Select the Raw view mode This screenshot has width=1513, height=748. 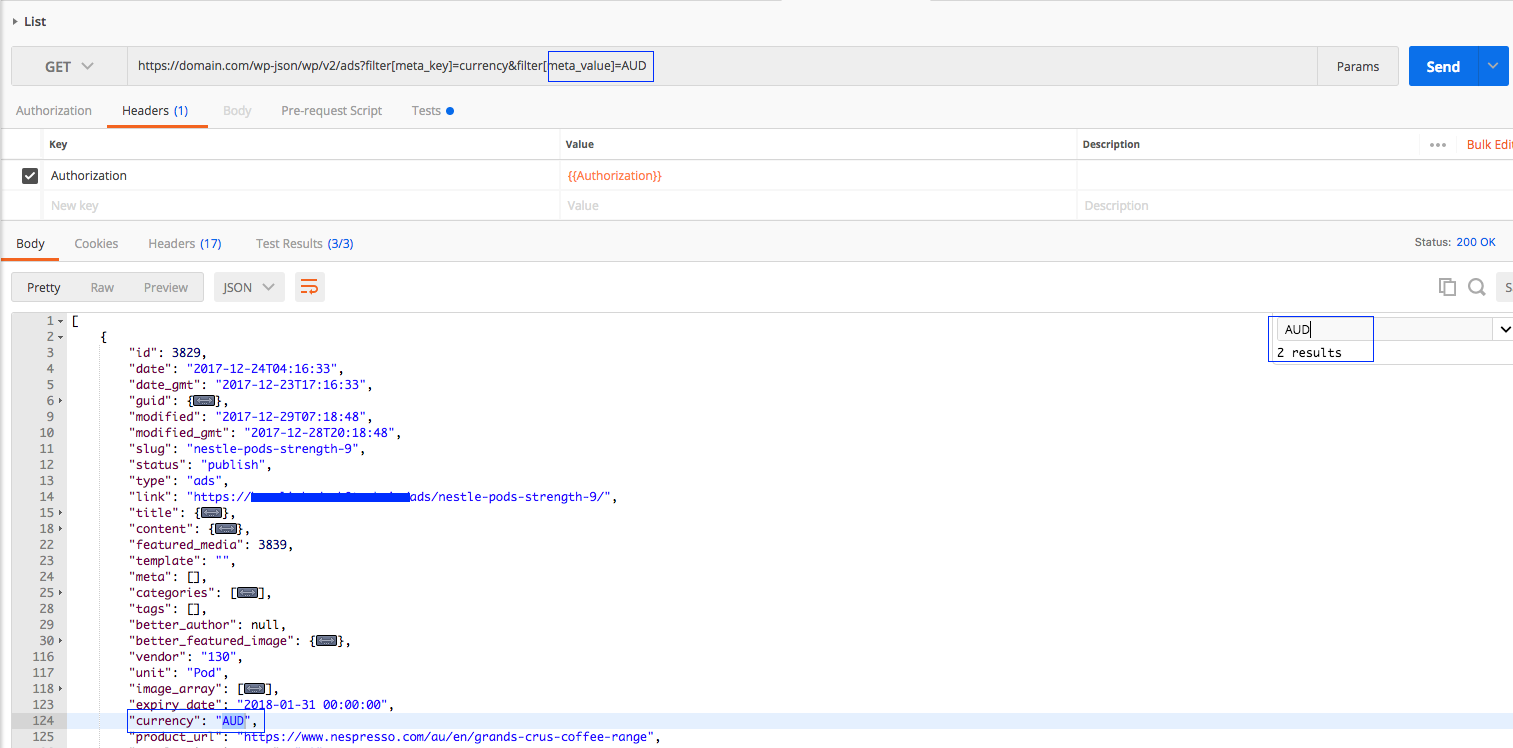pos(102,287)
